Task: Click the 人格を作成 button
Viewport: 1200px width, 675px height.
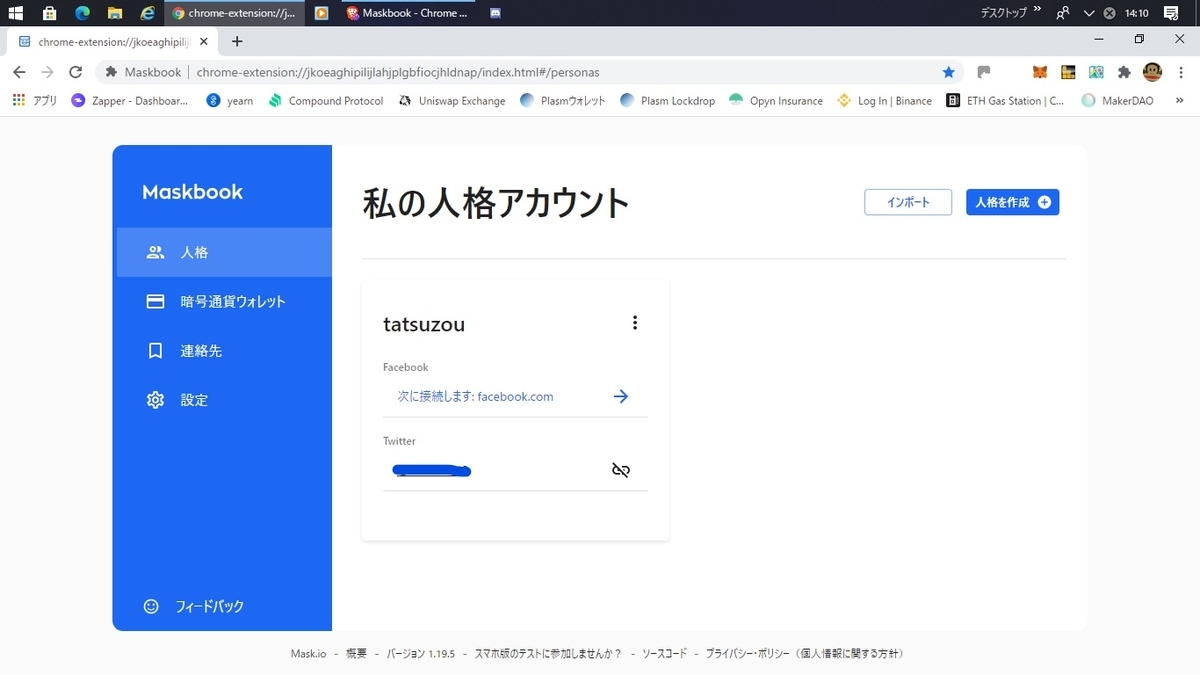Action: pos(1012,202)
